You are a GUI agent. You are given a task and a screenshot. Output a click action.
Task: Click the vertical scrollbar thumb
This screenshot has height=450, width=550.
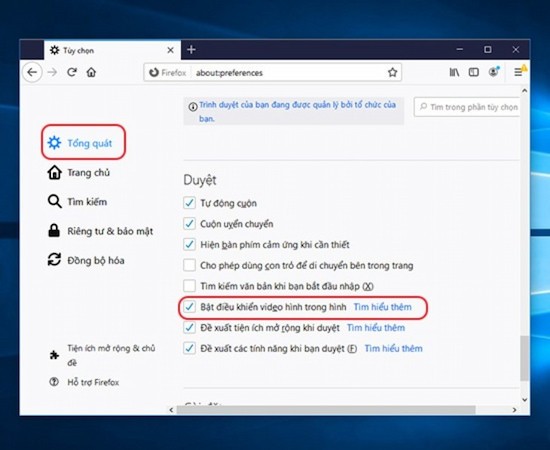524,358
